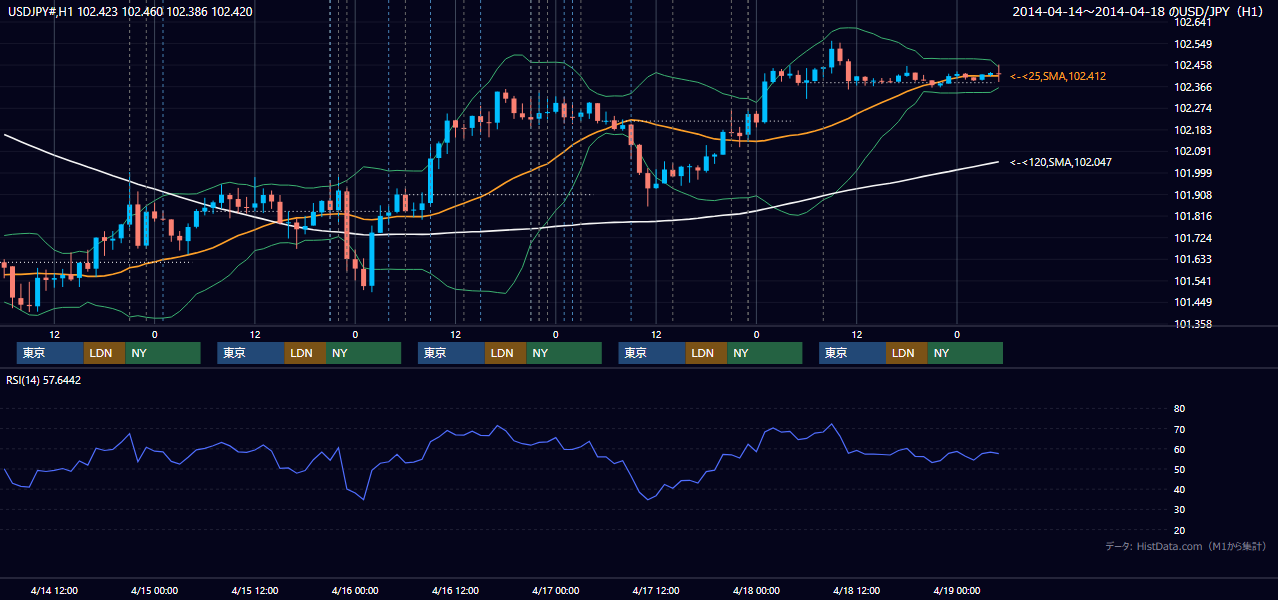Select the 4/15 12:00 time axis label
Image resolution: width=1278 pixels, height=600 pixels.
click(254, 590)
